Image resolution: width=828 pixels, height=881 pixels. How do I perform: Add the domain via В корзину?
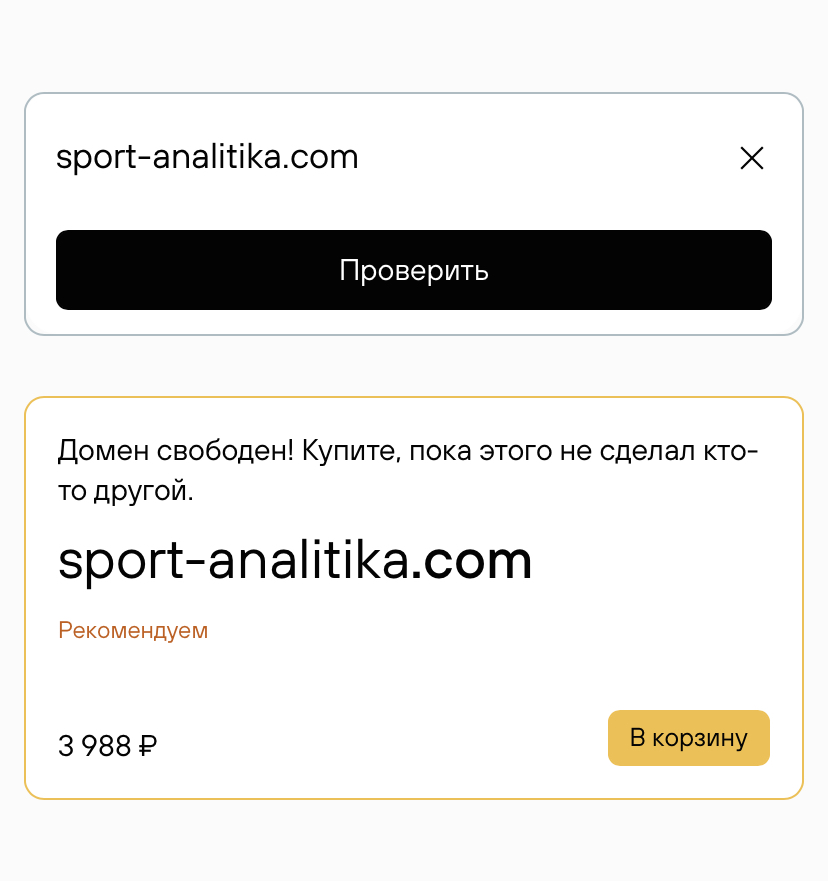[x=688, y=738]
